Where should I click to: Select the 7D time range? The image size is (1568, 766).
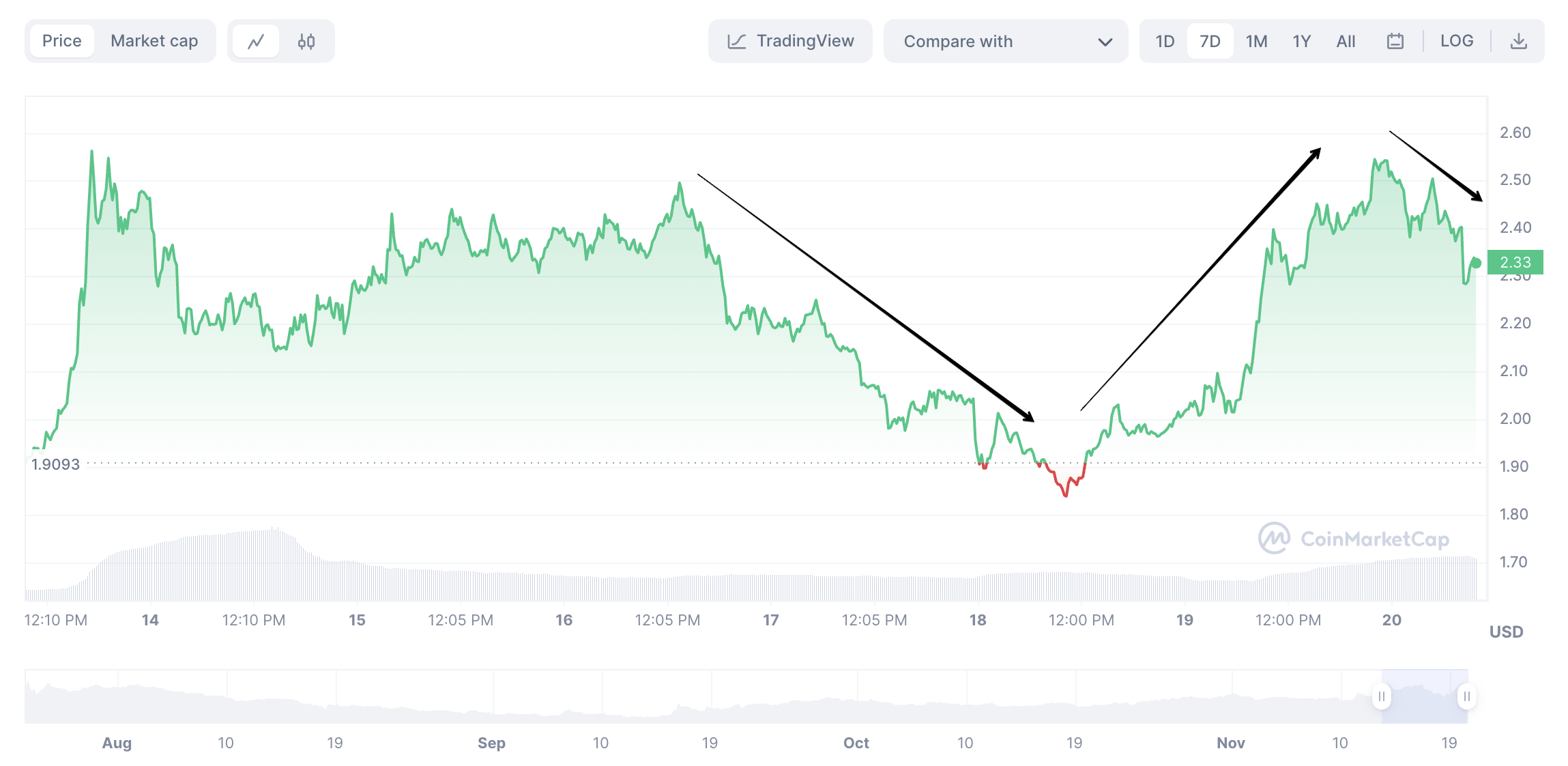click(1210, 42)
